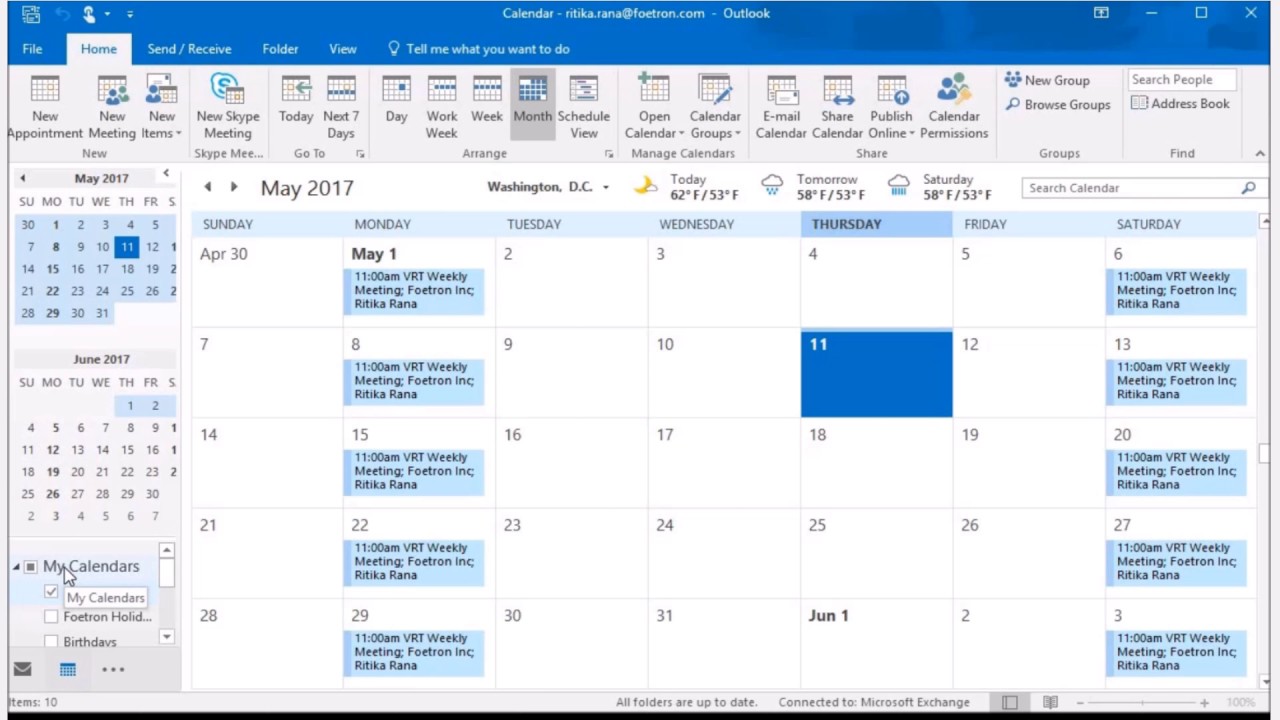Open more navigation options (three dots)
Viewport: 1280px width, 720px height.
click(x=113, y=669)
